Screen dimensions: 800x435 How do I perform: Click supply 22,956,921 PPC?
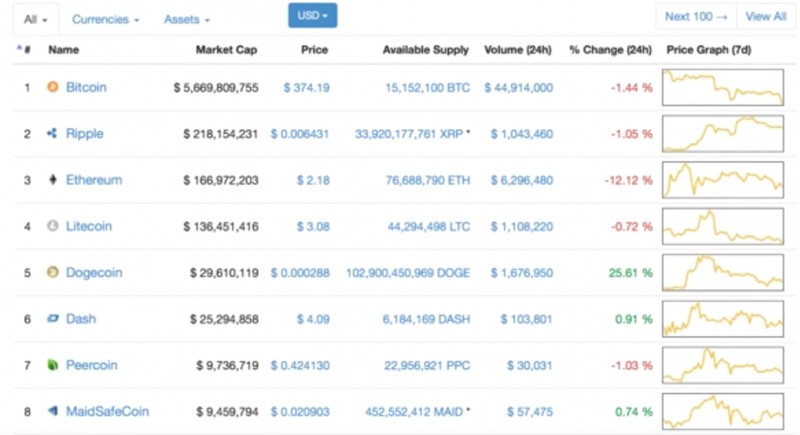click(427, 366)
